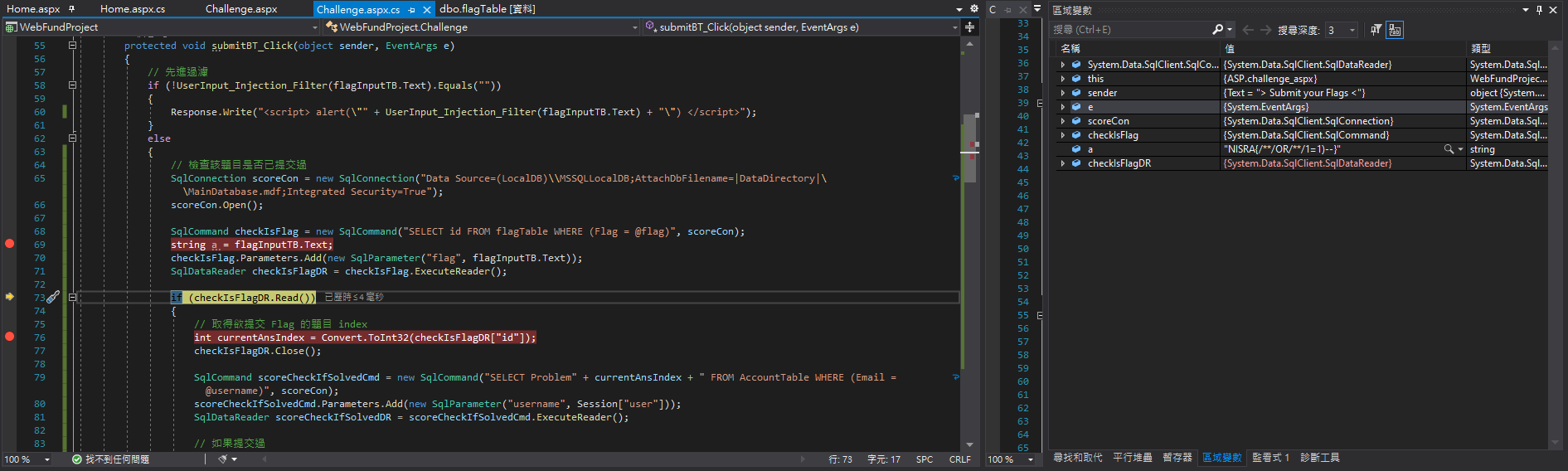
Task: Select the Locals bottom tab
Action: click(1222, 458)
